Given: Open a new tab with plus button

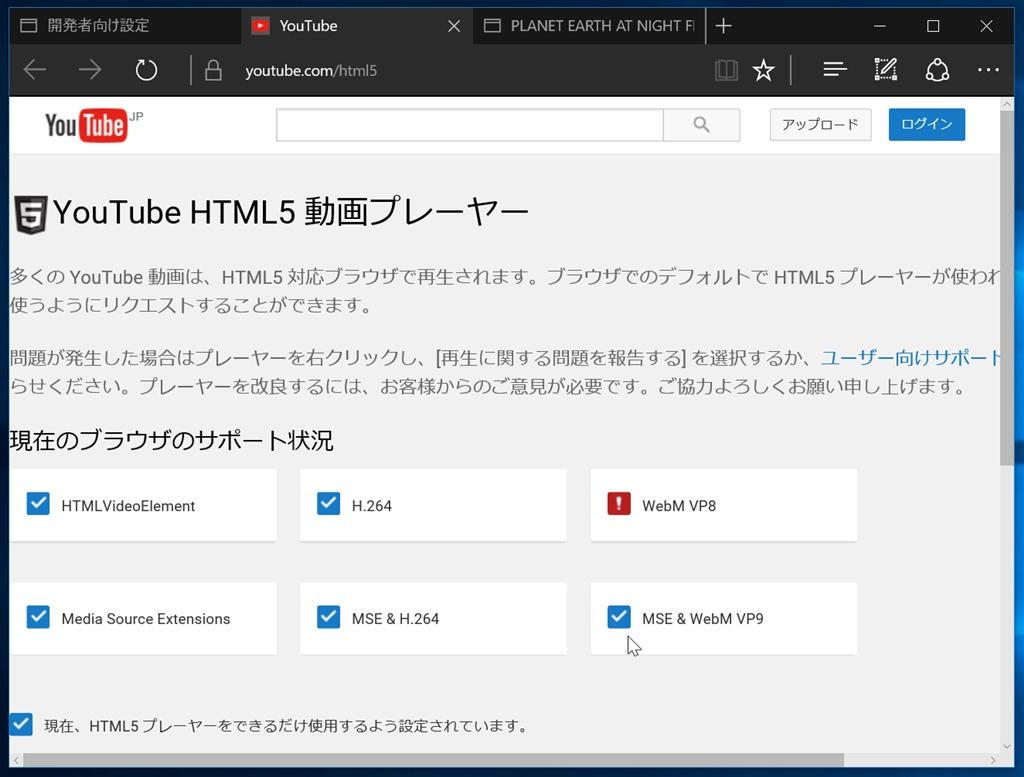Looking at the screenshot, I should 724,25.
